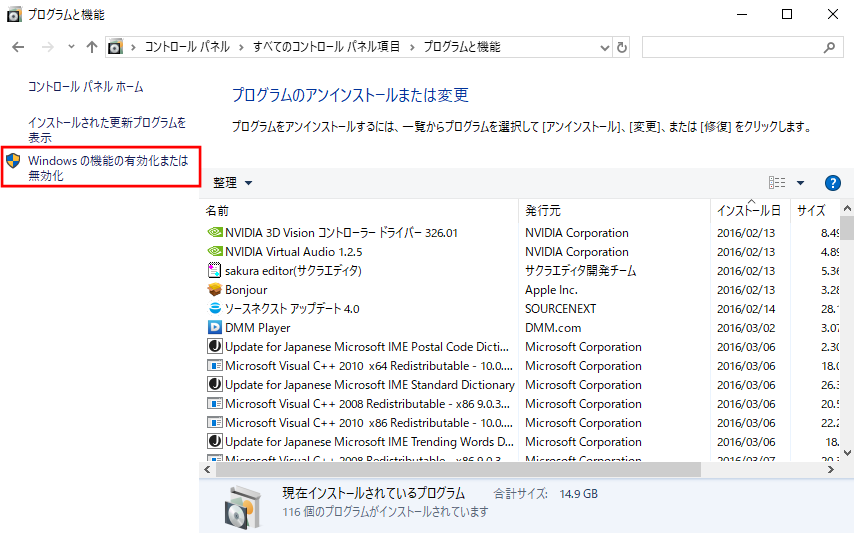Expand the address bar history dropdown
The height and width of the screenshot is (533, 854).
point(605,47)
